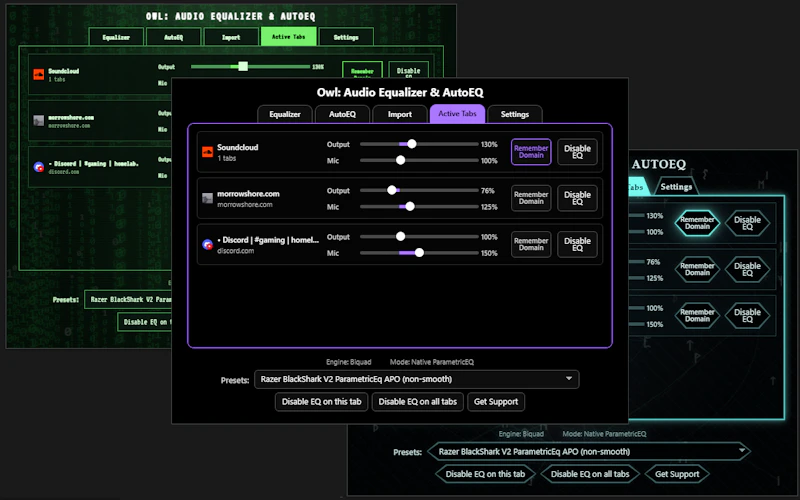The image size is (800, 500).
Task: Click Get Support in the center window
Action: click(x=496, y=402)
